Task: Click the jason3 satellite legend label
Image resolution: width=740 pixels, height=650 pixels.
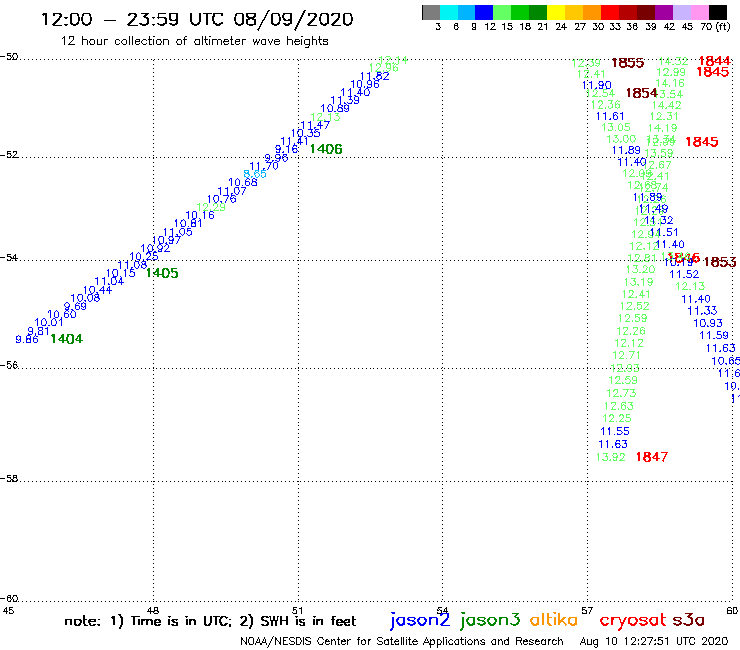Action: click(x=490, y=620)
